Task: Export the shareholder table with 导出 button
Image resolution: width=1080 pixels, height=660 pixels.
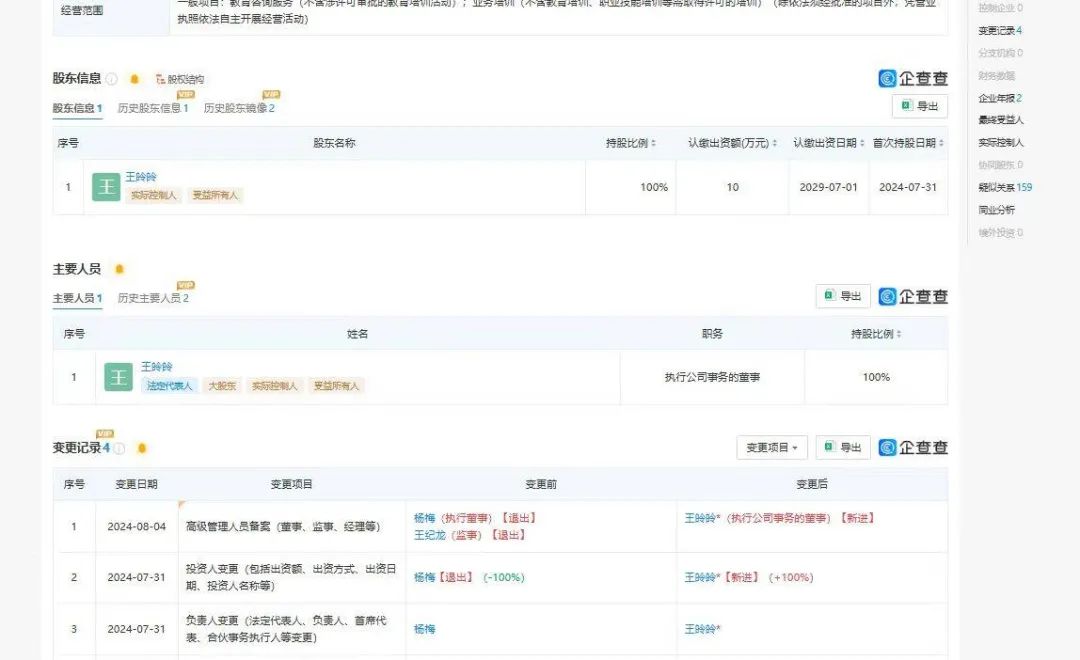Action: (x=919, y=106)
